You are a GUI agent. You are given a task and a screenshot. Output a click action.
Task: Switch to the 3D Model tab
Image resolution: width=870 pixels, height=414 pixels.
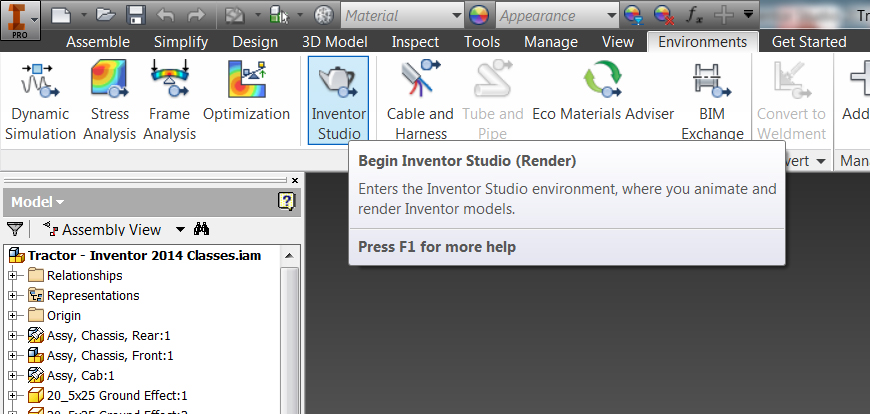[334, 42]
